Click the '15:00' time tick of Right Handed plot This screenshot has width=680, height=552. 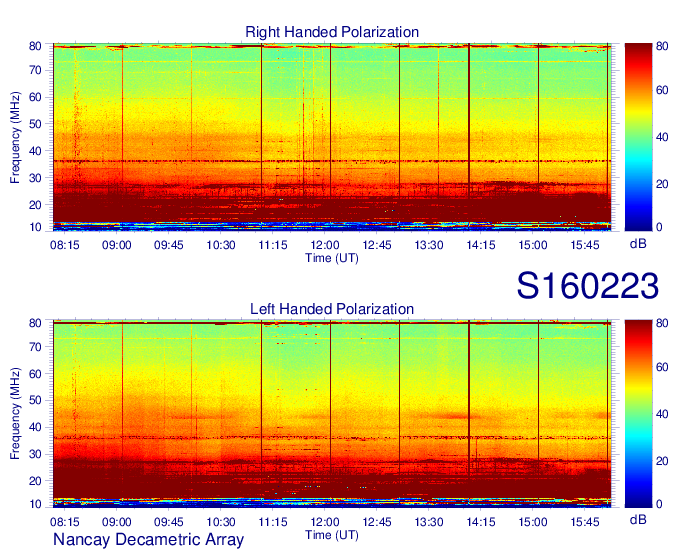pyautogui.click(x=533, y=245)
